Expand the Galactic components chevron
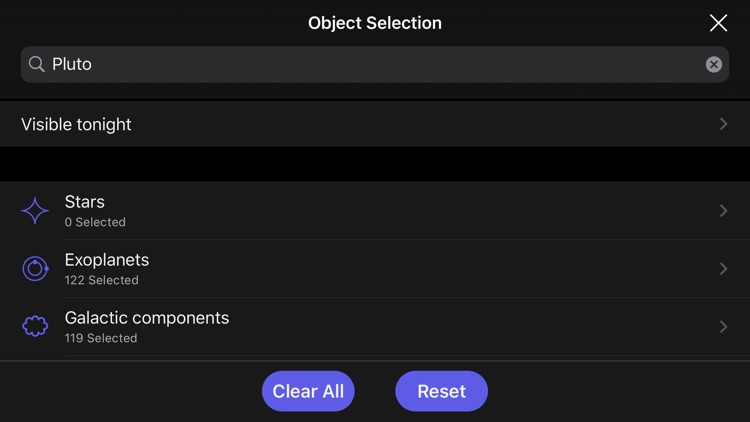This screenshot has height=422, width=750. pos(723,326)
